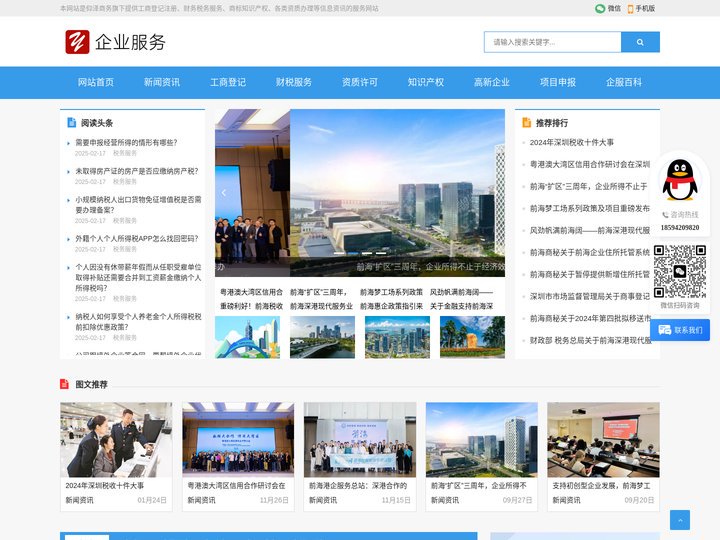Open aerial coastal city thumbnail
This screenshot has height=540, width=720.
(397, 337)
